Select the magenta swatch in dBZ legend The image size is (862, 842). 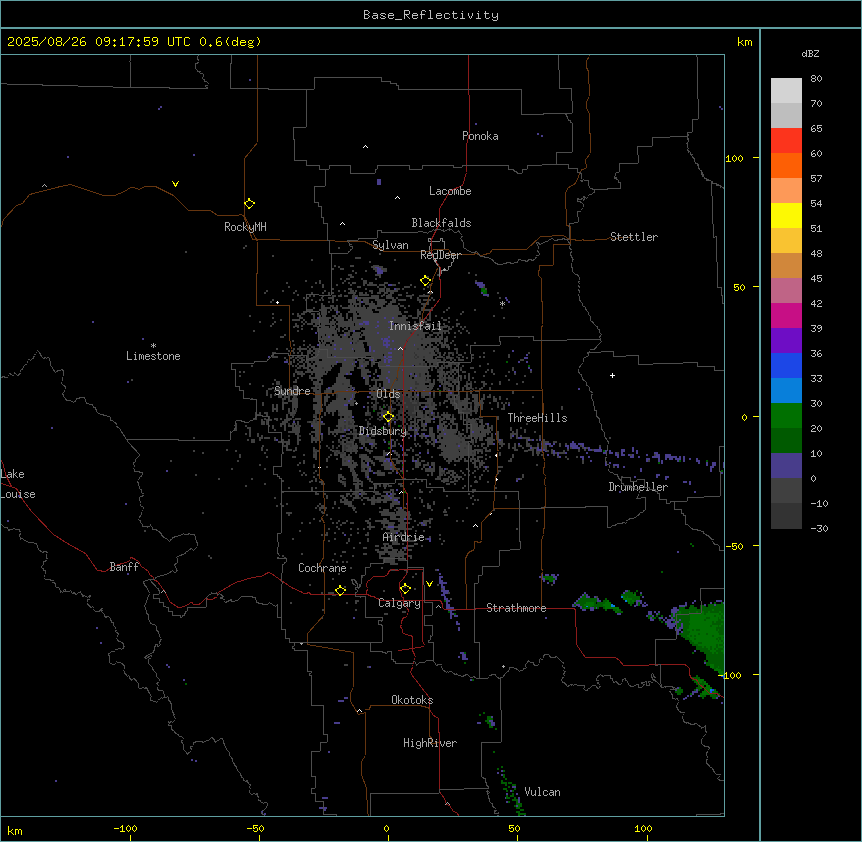click(x=786, y=315)
